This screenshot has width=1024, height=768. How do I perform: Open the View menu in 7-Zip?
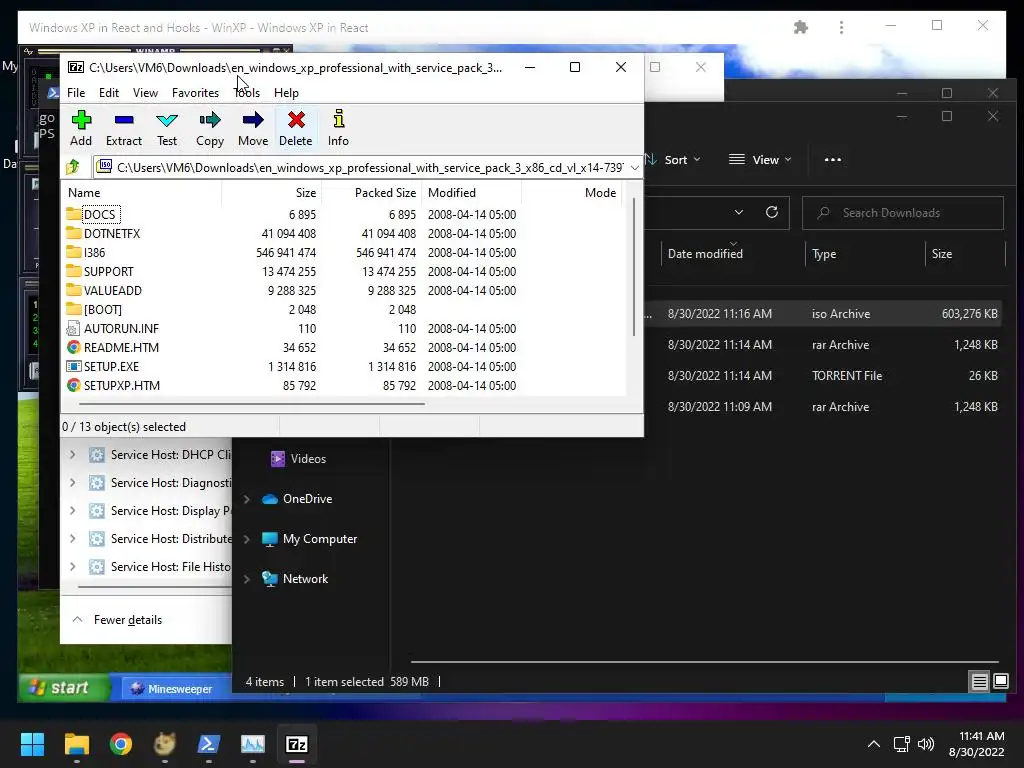tap(145, 93)
